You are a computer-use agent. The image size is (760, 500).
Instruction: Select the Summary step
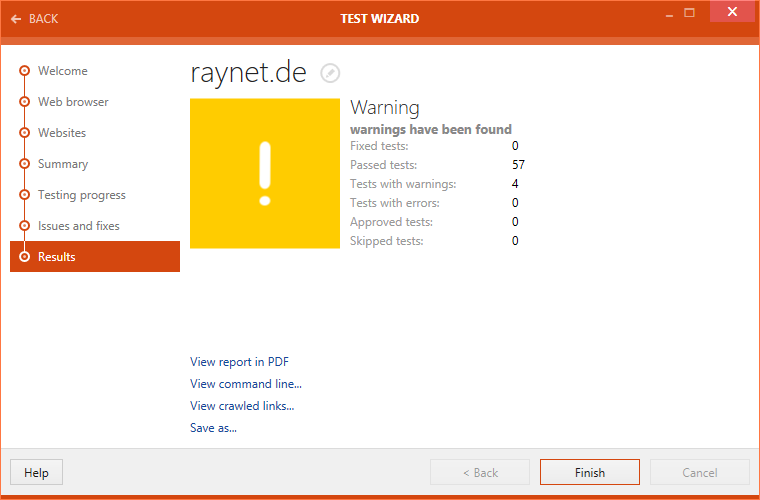[63, 164]
